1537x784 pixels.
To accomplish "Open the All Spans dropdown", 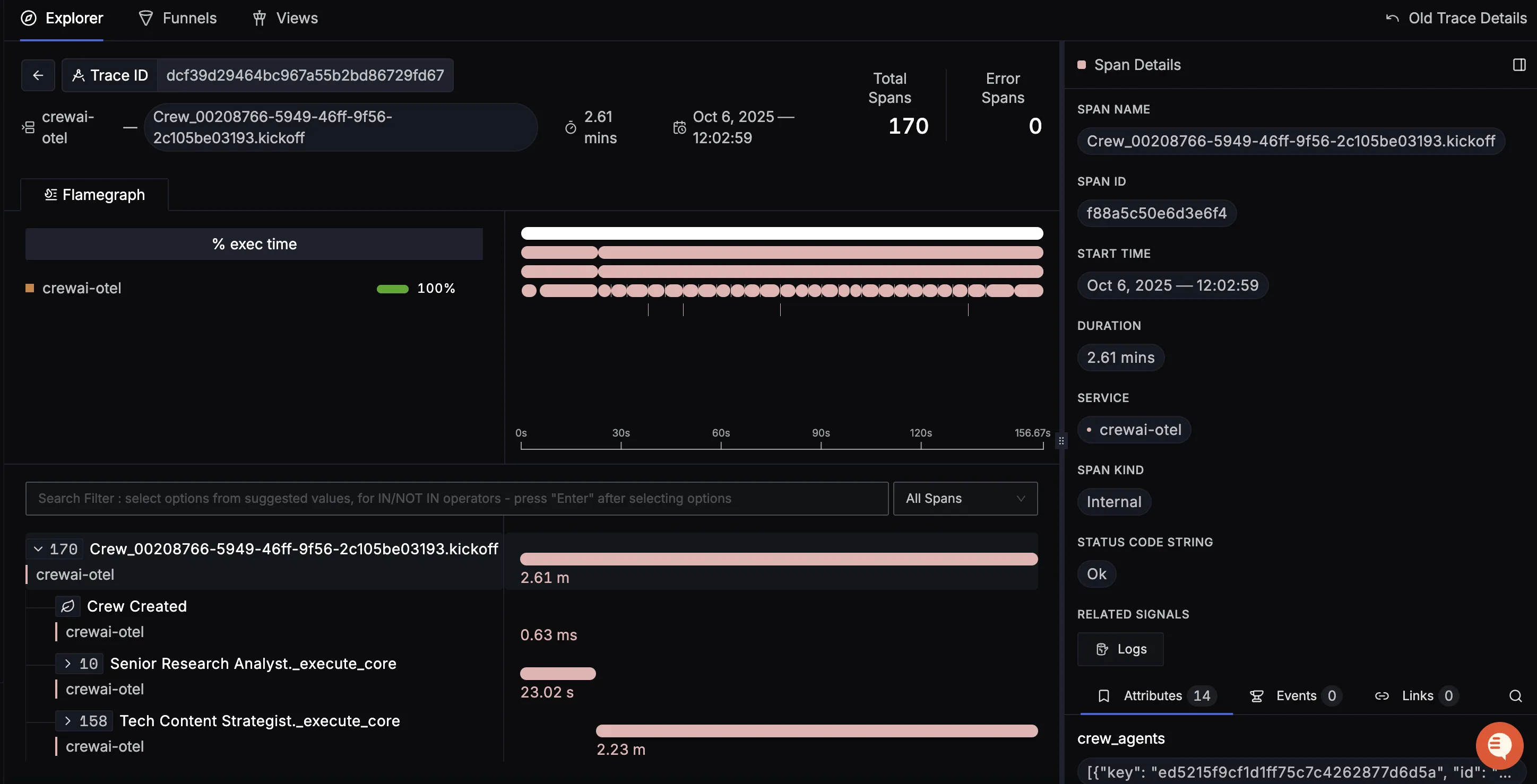I will coord(965,499).
